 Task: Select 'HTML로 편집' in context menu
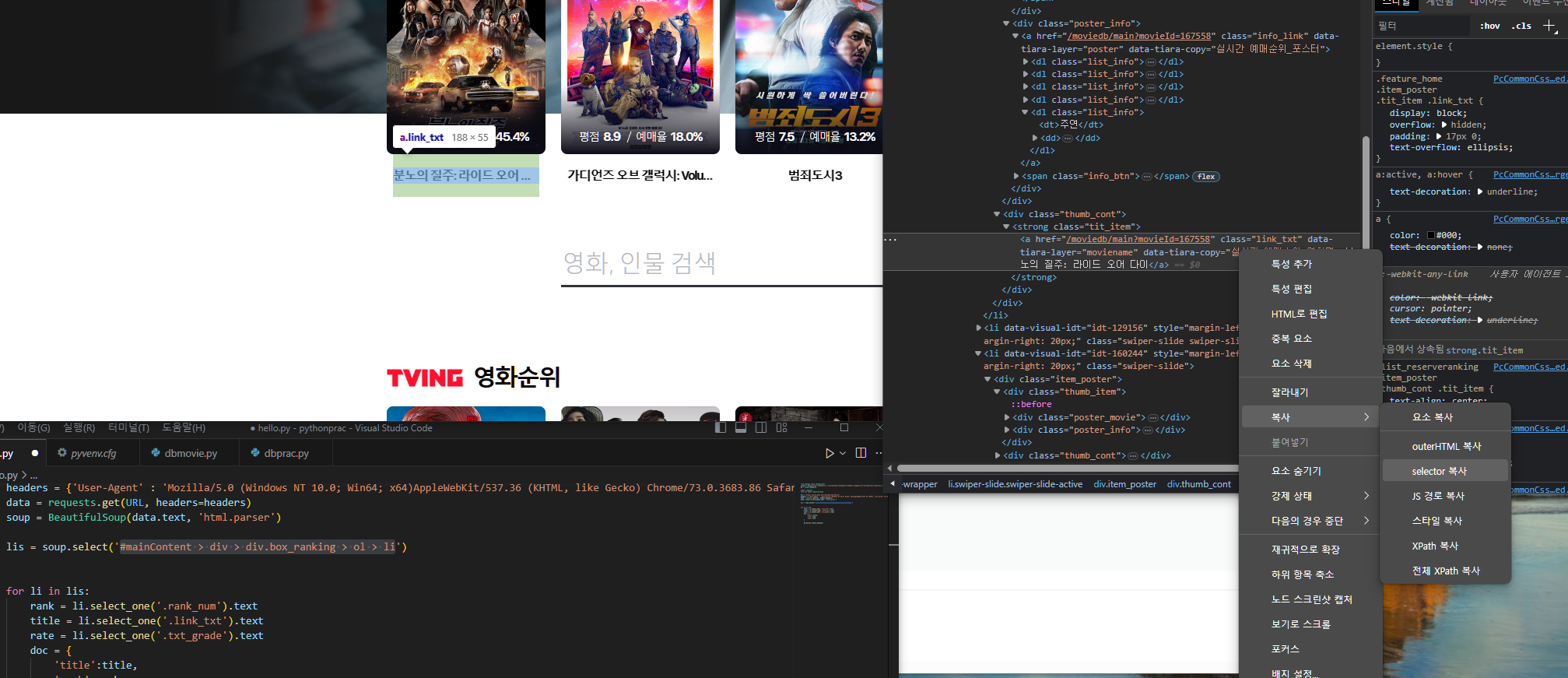pos(1310,314)
